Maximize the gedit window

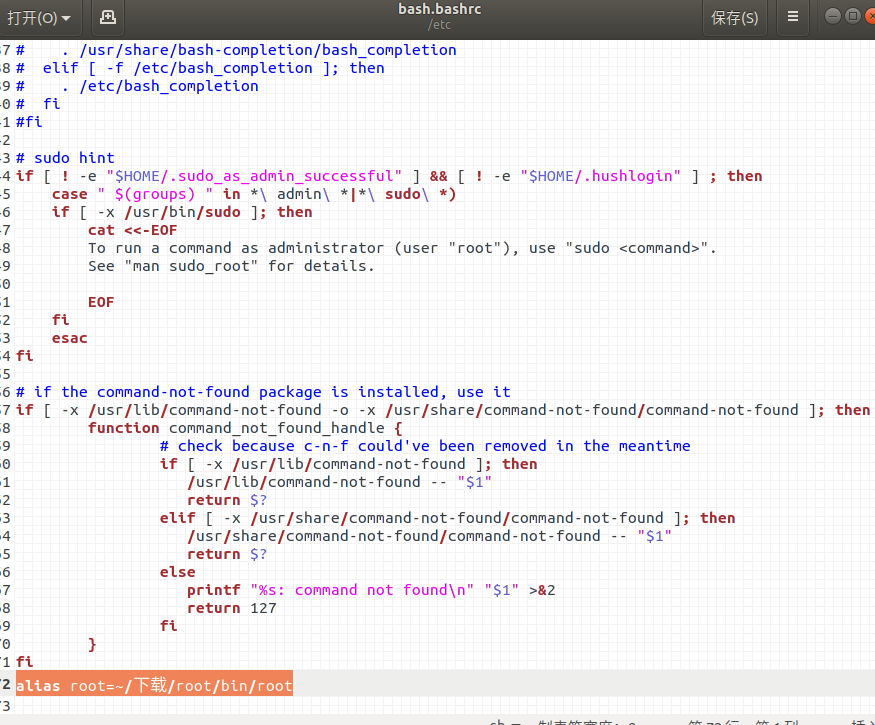point(852,16)
